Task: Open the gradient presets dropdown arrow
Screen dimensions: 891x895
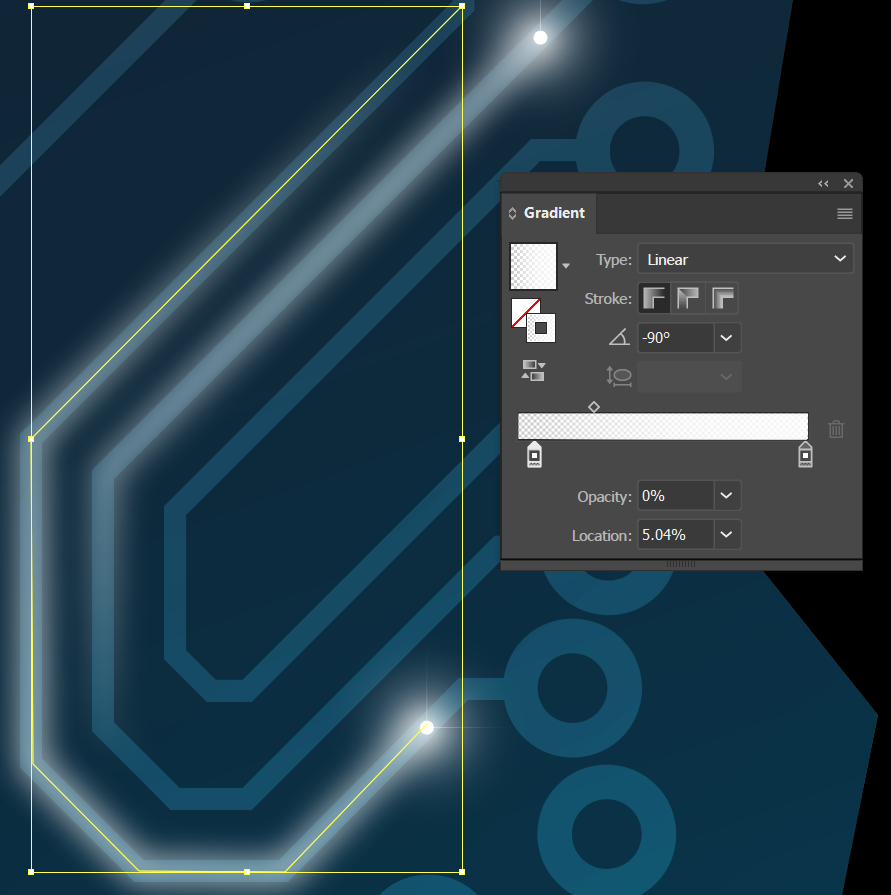Action: [x=566, y=265]
